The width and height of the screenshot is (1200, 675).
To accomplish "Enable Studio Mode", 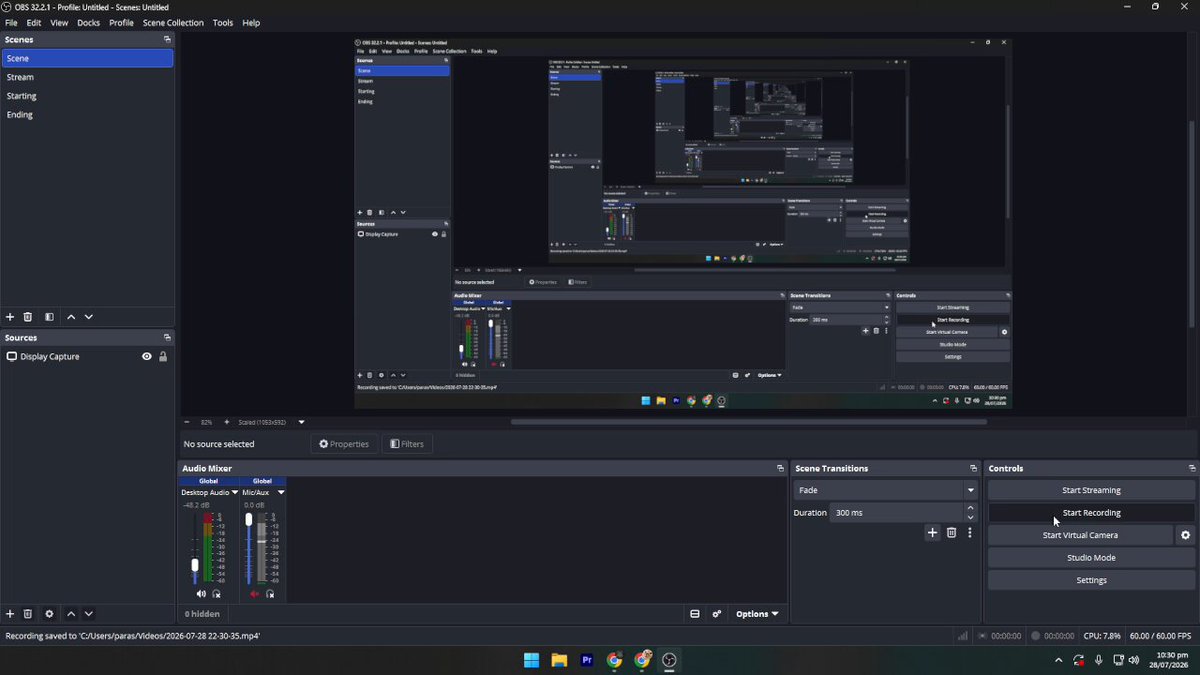I will pyautogui.click(x=1091, y=558).
